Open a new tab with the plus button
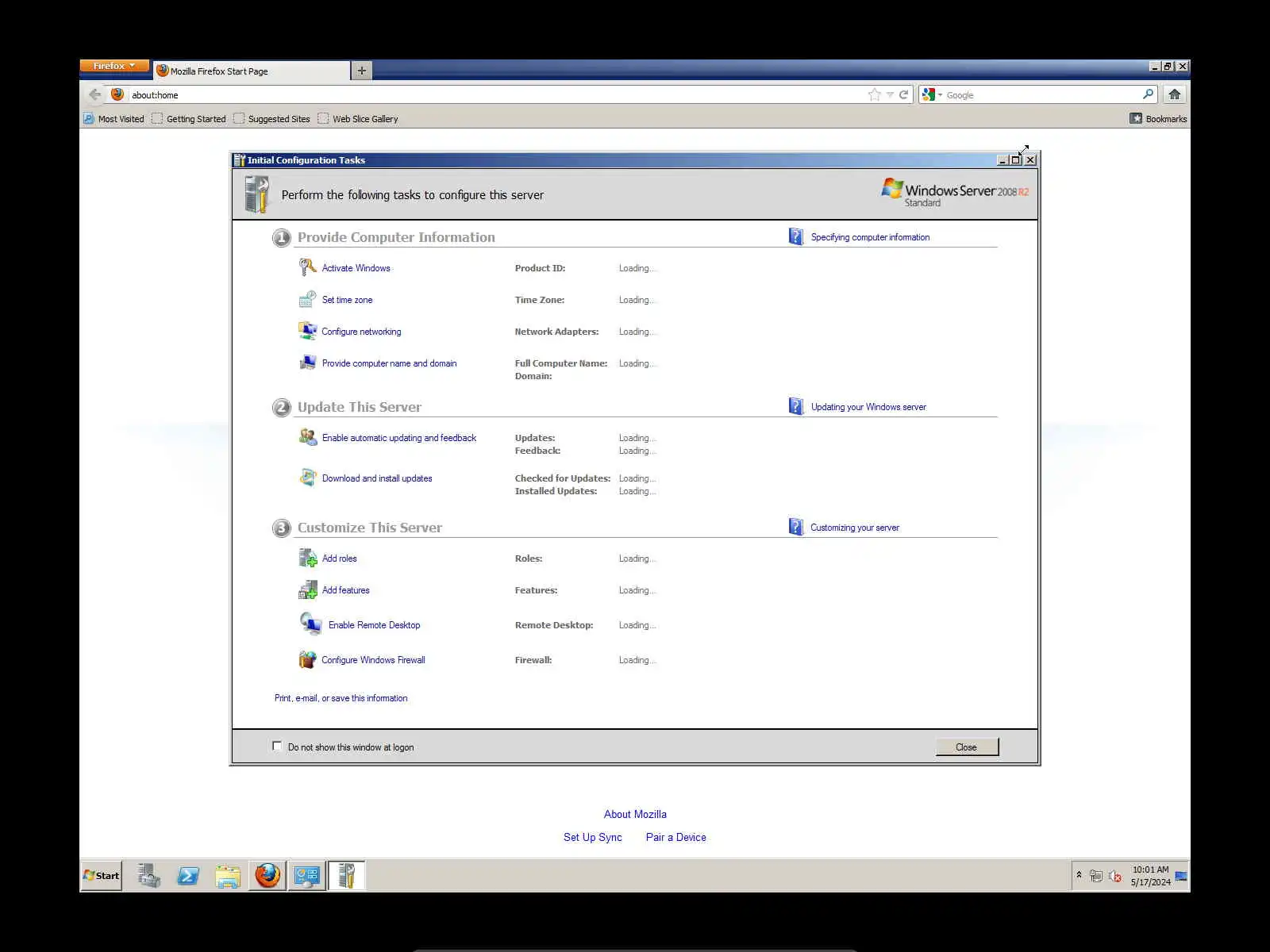This screenshot has height=952, width=1270. click(362, 71)
